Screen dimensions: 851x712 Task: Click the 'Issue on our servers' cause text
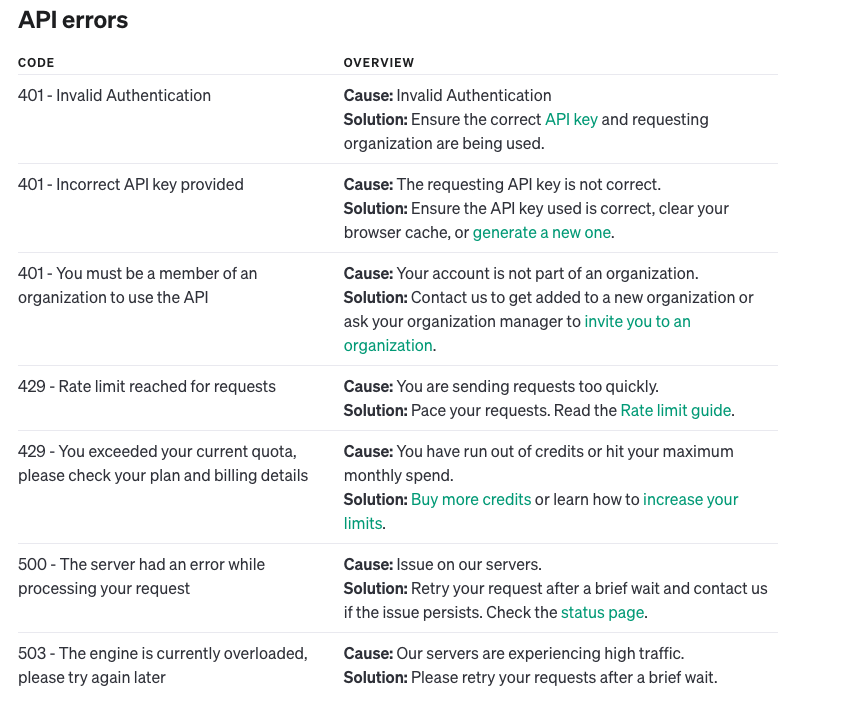[469, 564]
